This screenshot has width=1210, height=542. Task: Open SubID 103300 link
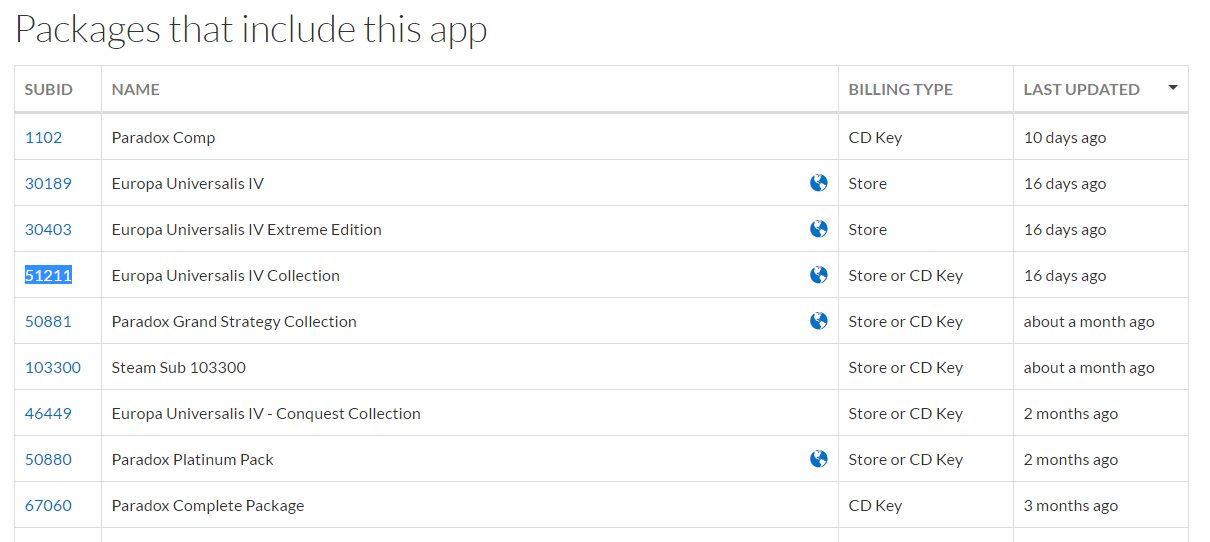point(53,367)
